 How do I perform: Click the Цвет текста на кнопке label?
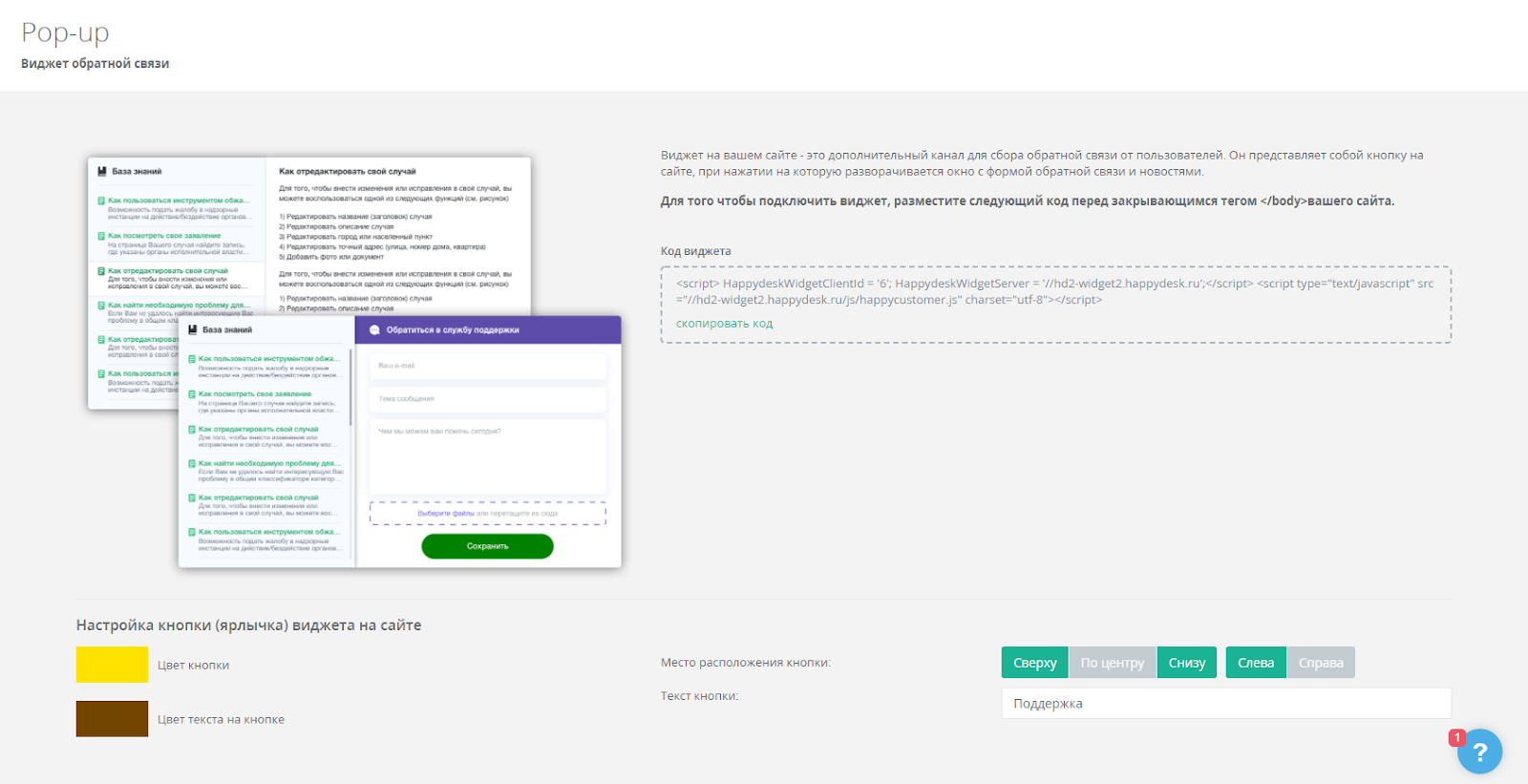coord(221,720)
